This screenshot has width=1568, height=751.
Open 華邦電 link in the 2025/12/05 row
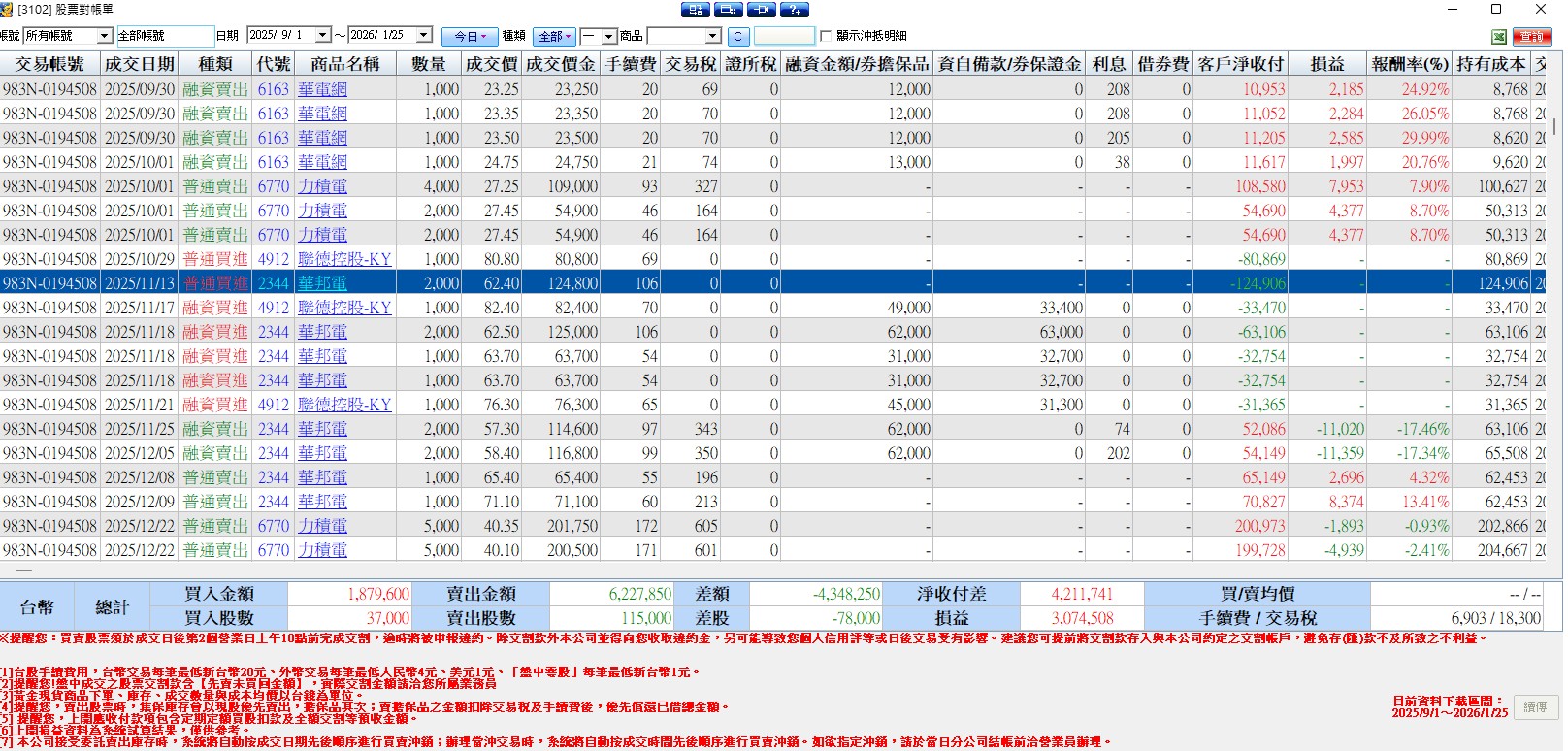click(322, 453)
